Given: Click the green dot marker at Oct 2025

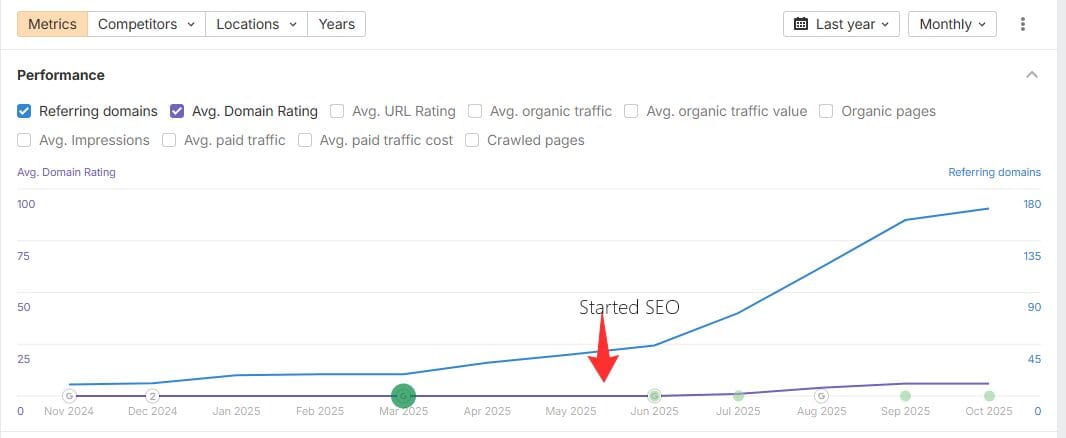Looking at the screenshot, I should coord(989,396).
